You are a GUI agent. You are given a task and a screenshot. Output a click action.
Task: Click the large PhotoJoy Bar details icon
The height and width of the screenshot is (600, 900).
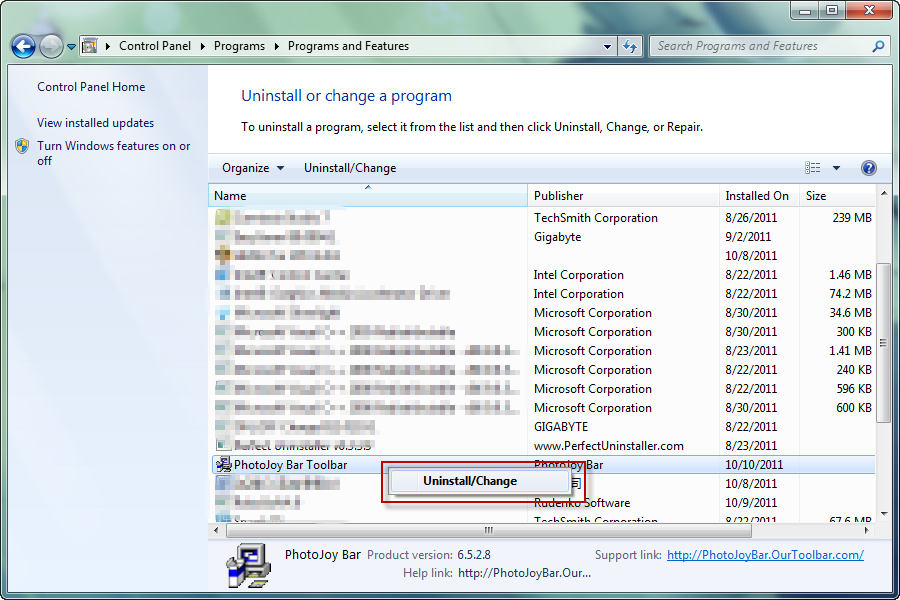[248, 566]
